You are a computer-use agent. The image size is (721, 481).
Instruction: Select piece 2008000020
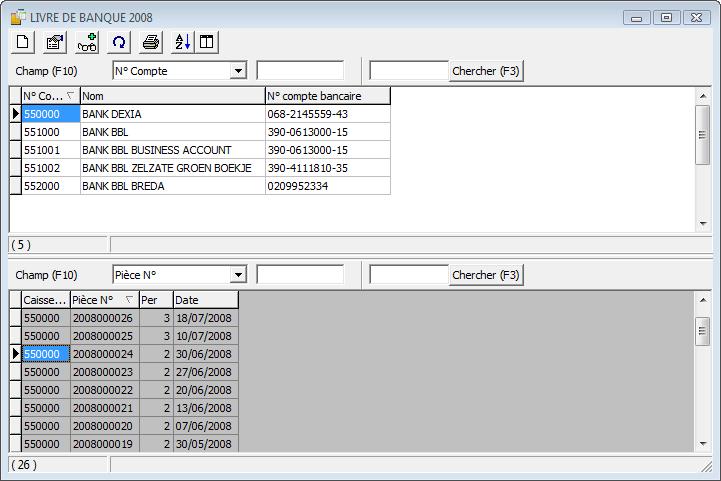click(x=104, y=425)
